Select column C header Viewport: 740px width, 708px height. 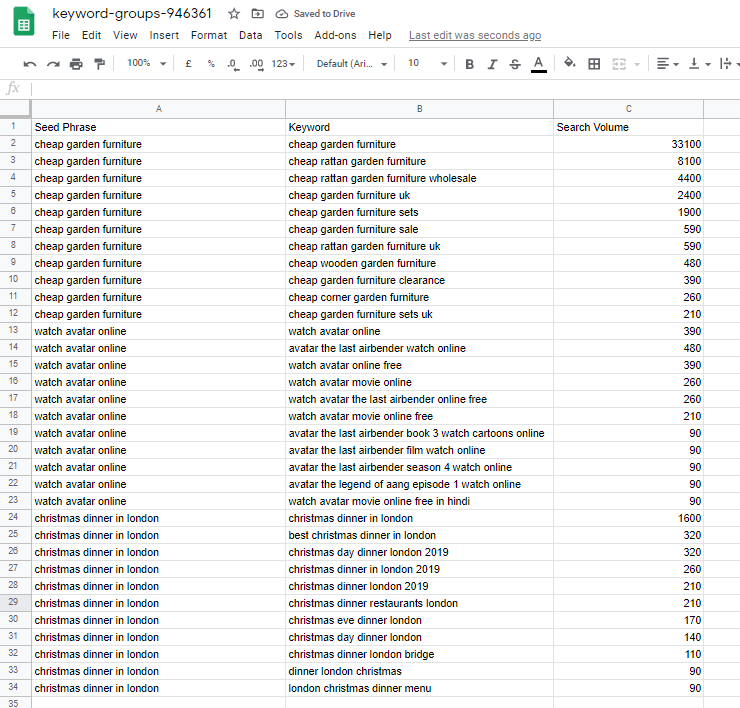tap(629, 109)
